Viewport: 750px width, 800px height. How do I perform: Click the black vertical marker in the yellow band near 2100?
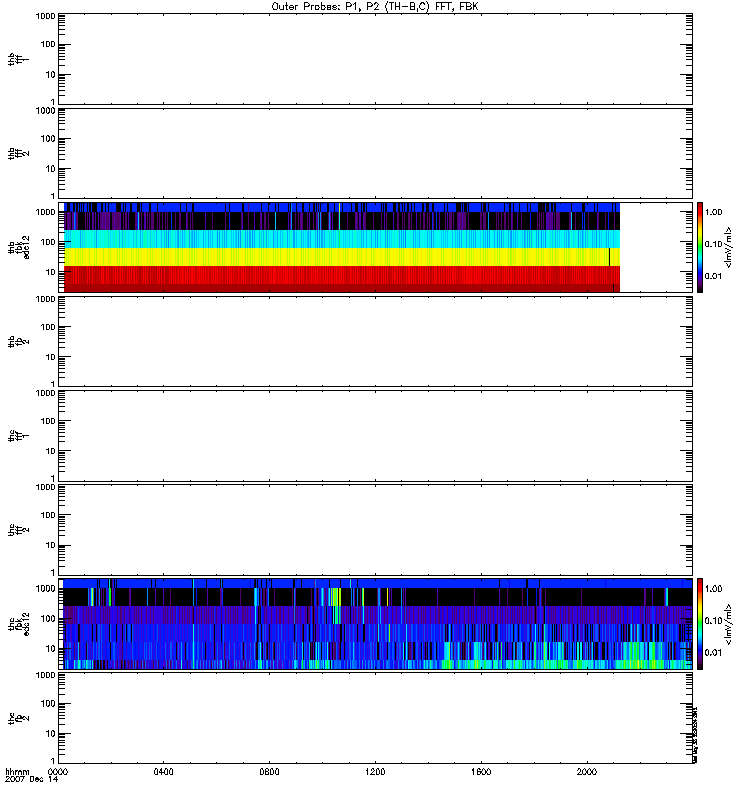(x=609, y=257)
